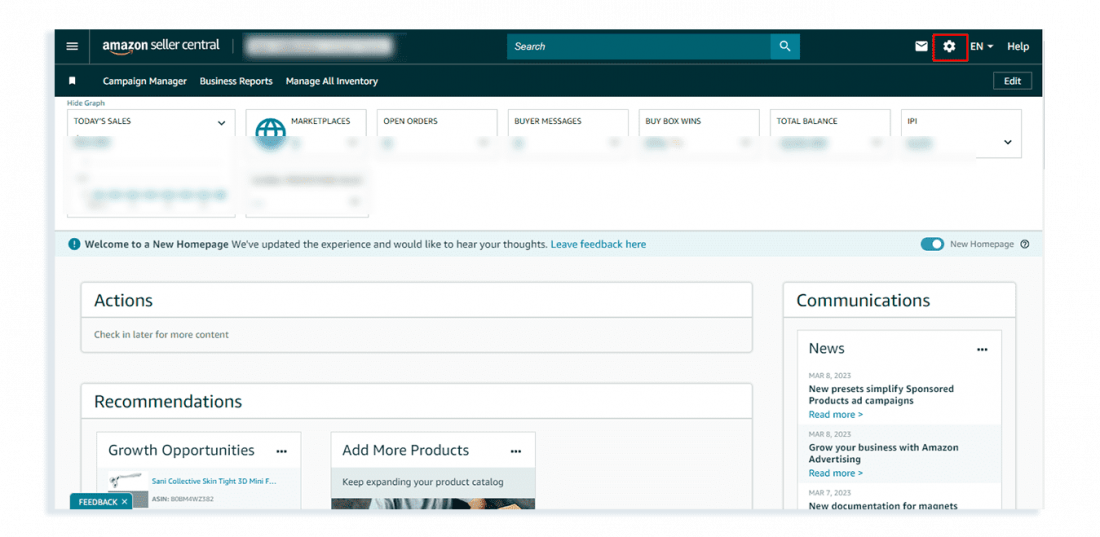This screenshot has height=537, width=1100.
Task: Open the mail messages icon
Action: coord(921,46)
